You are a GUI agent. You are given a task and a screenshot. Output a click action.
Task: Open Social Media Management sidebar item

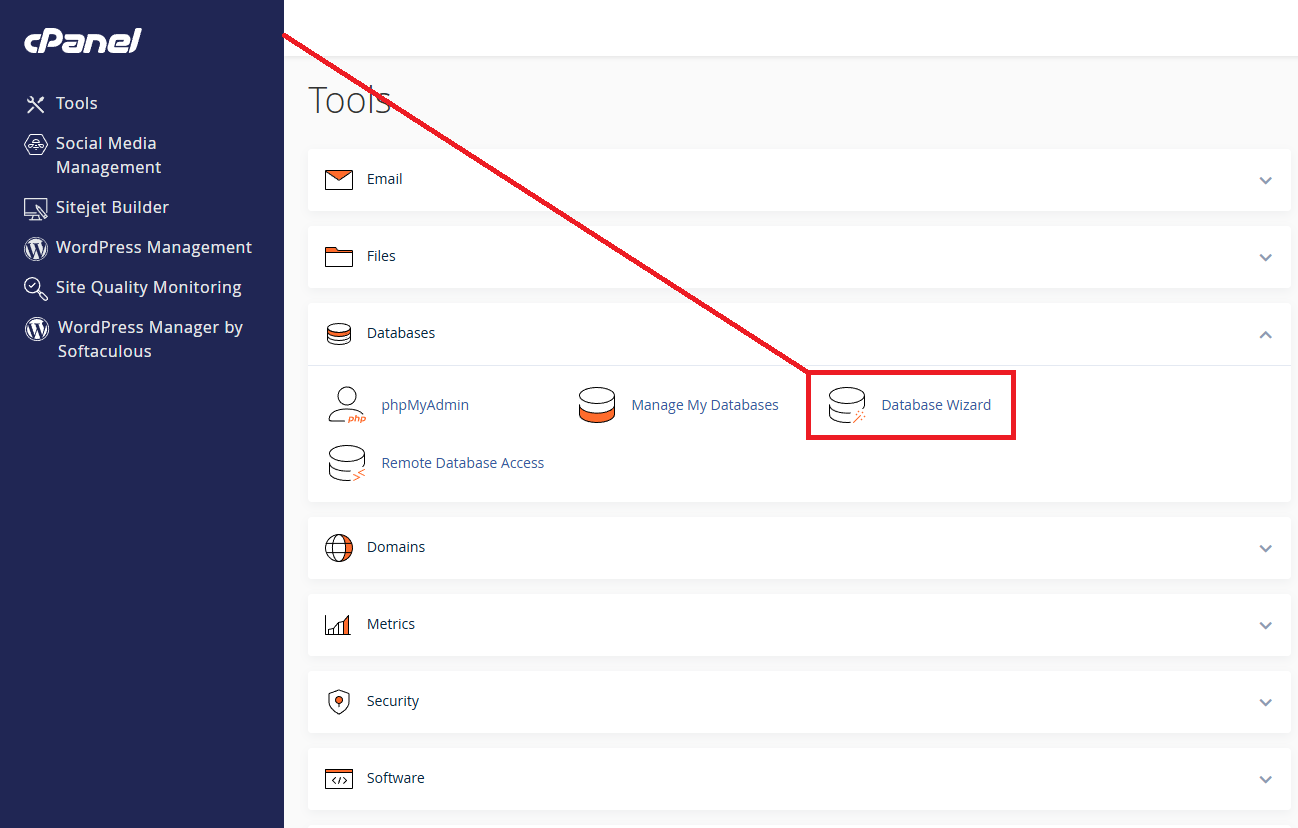(x=108, y=156)
